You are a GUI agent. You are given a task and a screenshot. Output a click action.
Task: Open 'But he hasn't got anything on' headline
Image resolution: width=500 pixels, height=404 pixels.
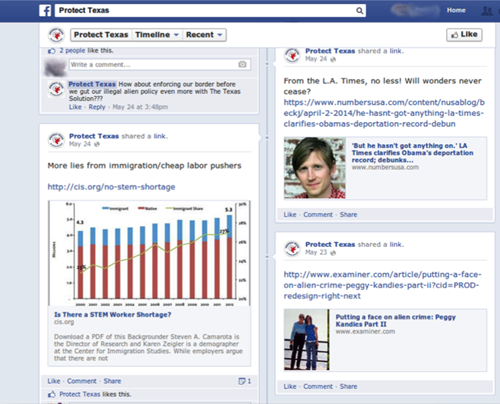(x=412, y=153)
